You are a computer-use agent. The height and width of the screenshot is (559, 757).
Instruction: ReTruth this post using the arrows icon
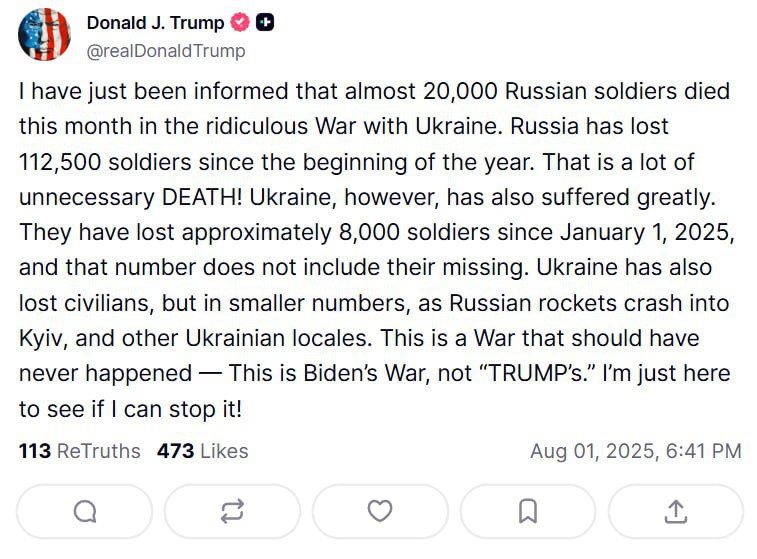click(232, 511)
